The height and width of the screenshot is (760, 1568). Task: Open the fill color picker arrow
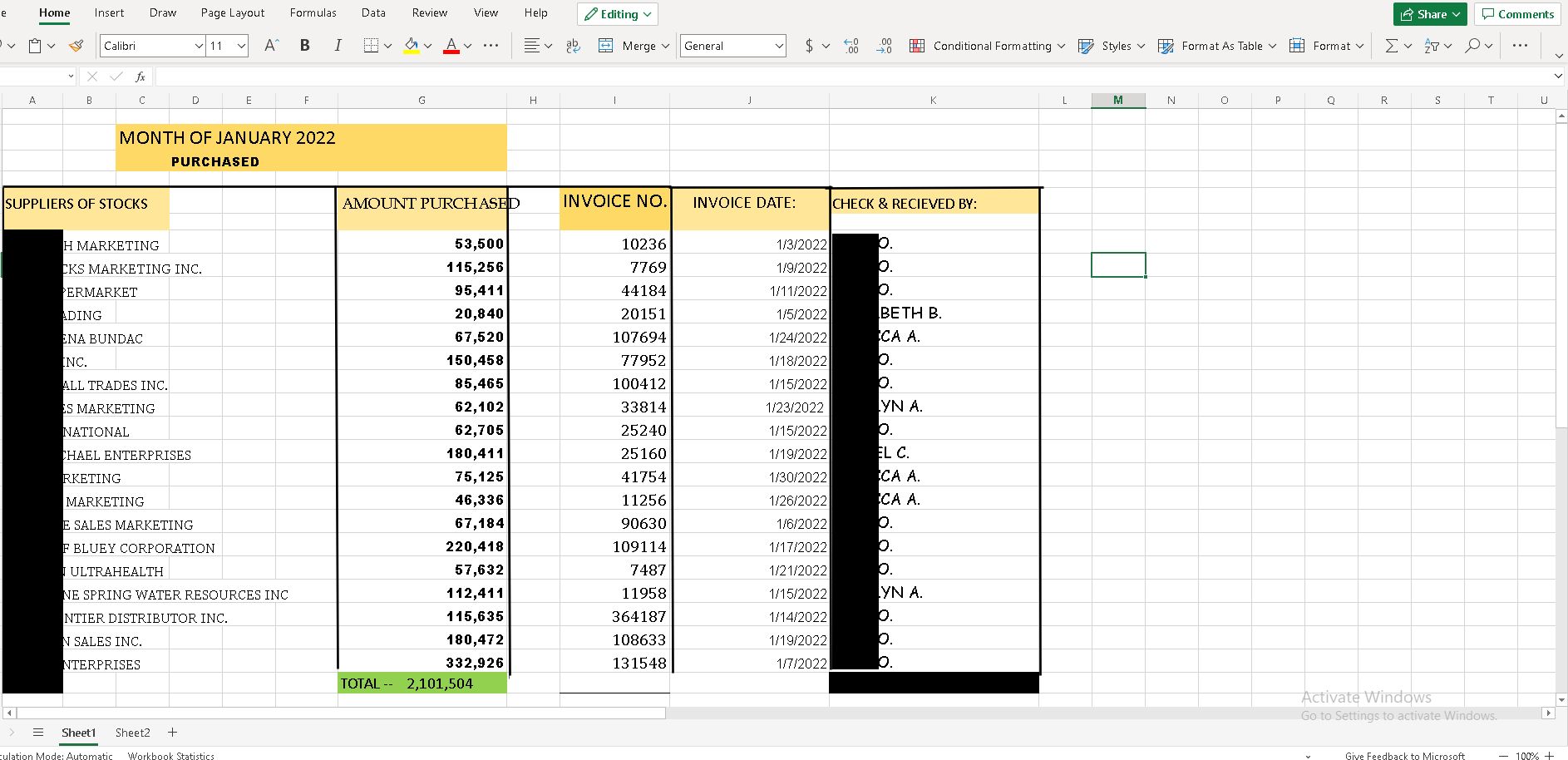[x=427, y=46]
